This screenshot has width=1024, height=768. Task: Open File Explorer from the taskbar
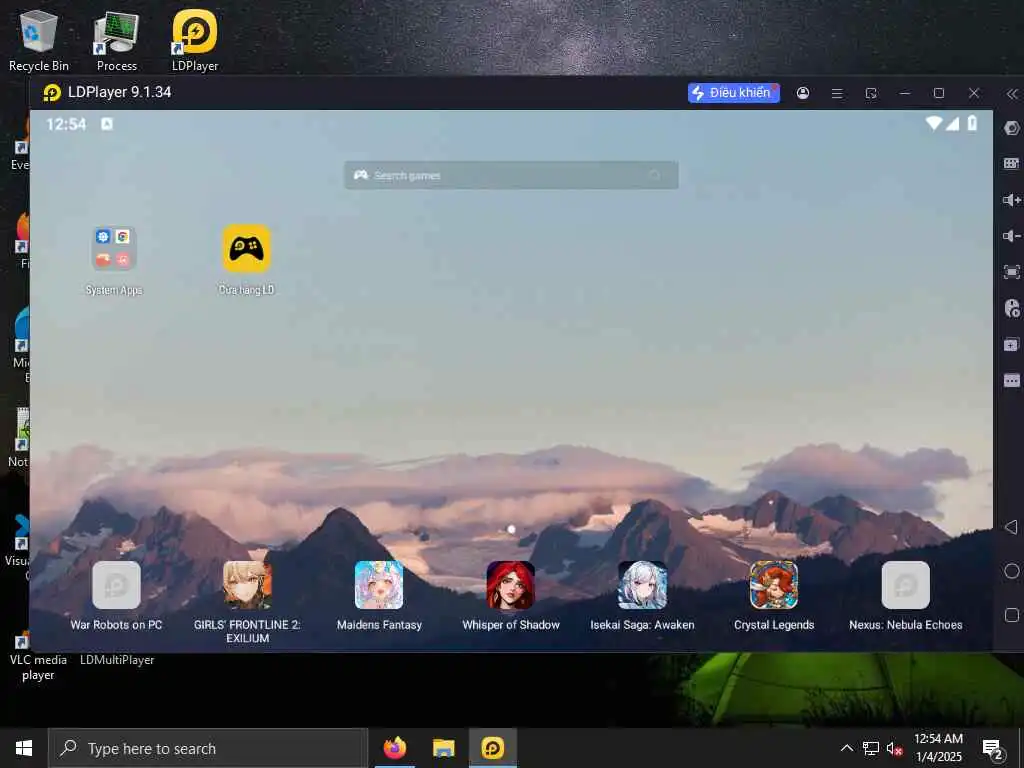(443, 748)
